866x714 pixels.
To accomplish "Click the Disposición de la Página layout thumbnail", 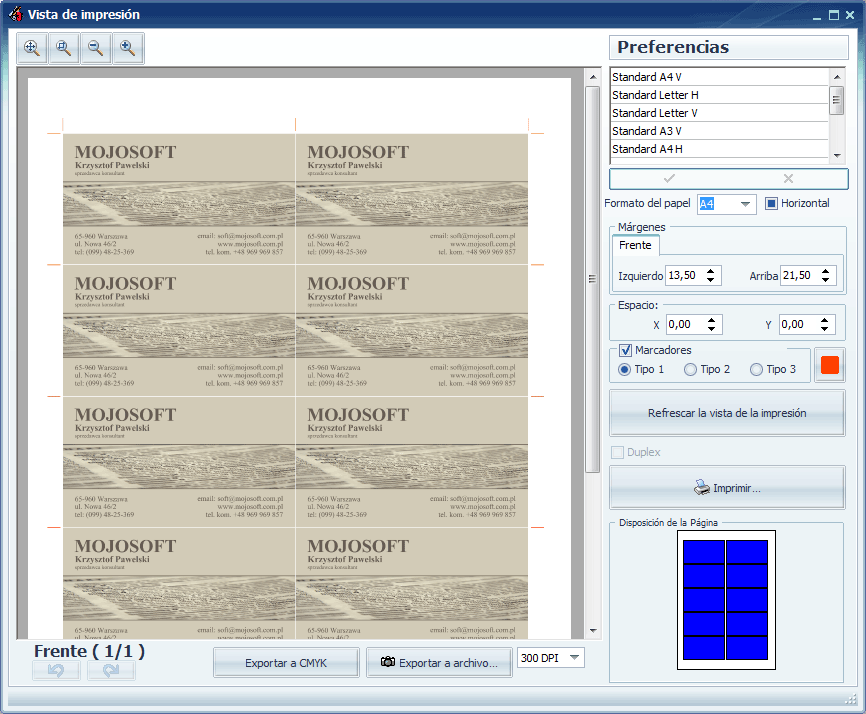I will [726, 600].
